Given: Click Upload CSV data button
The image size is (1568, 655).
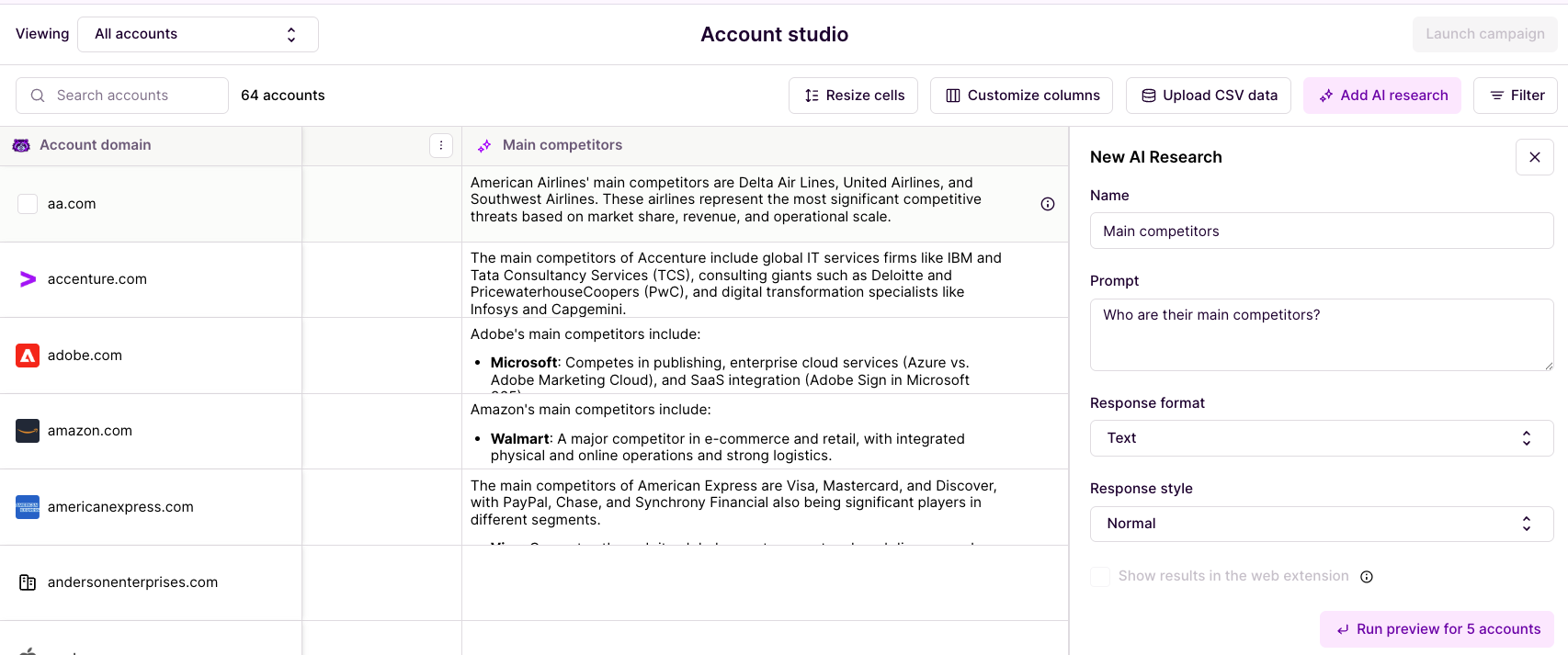Looking at the screenshot, I should tap(1209, 96).
